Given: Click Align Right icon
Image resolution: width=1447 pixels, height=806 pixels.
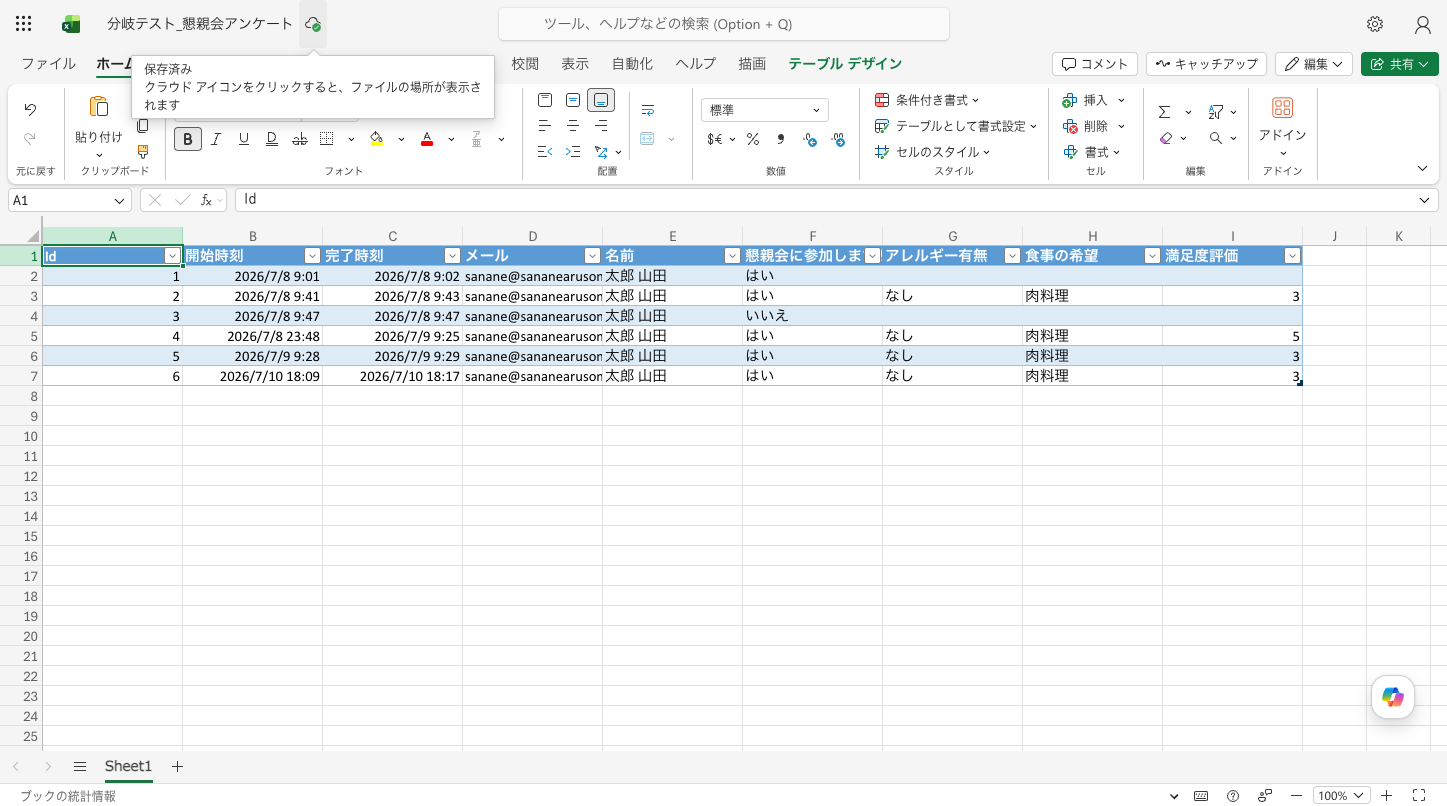Looking at the screenshot, I should pos(601,126).
